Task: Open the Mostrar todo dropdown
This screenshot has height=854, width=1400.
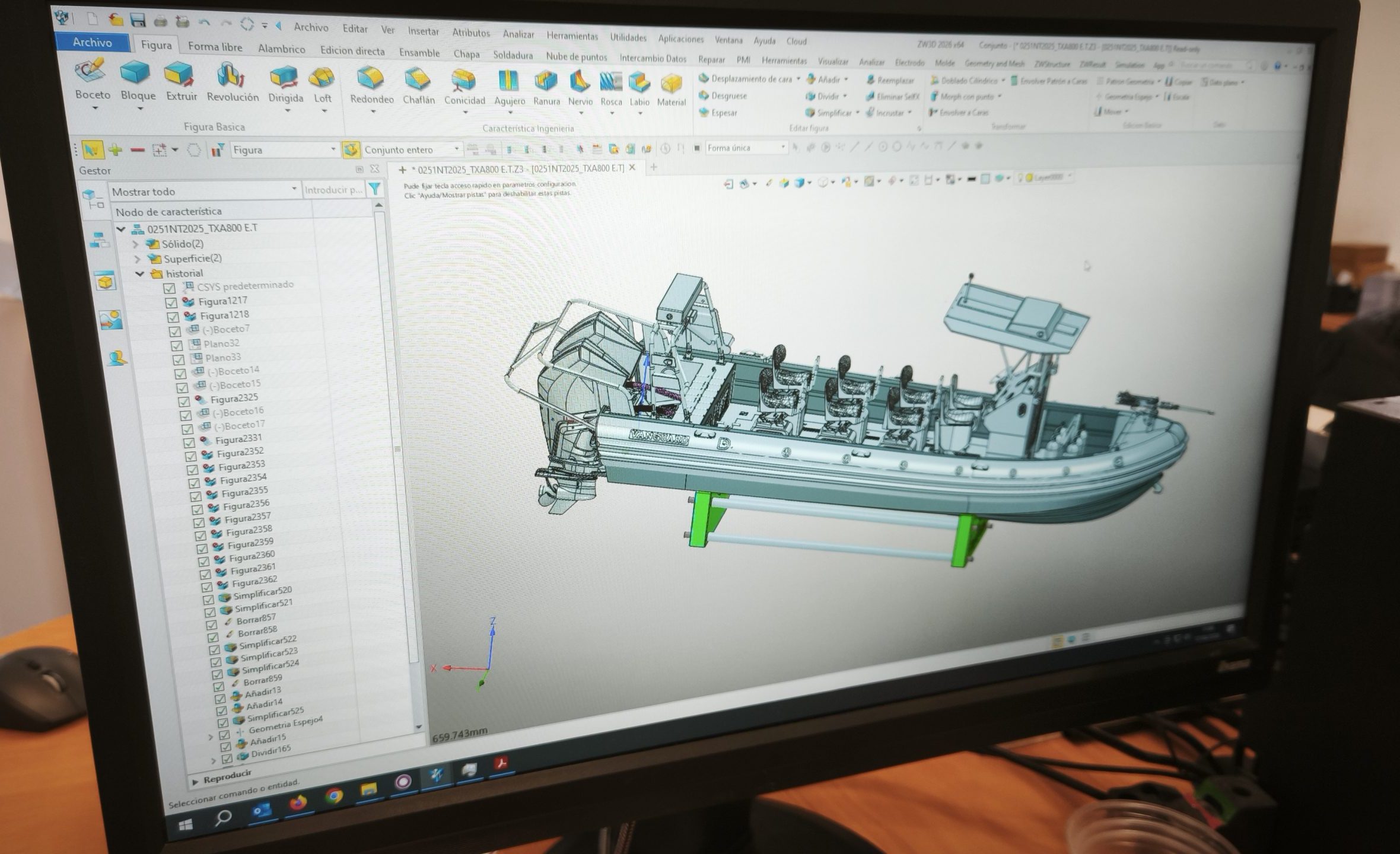Action: click(x=294, y=190)
